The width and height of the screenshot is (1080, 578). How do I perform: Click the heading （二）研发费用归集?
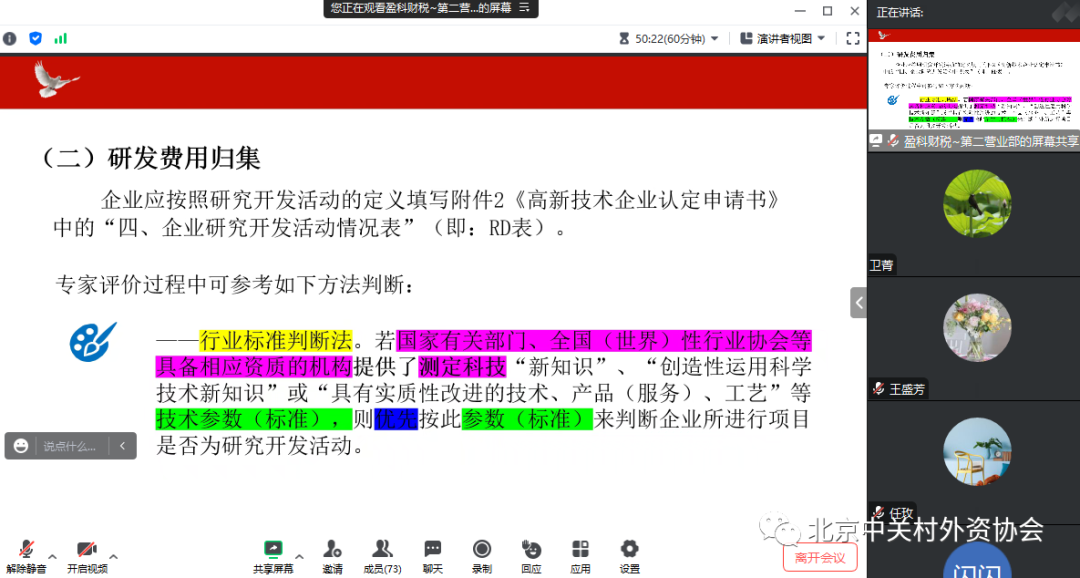(x=151, y=158)
